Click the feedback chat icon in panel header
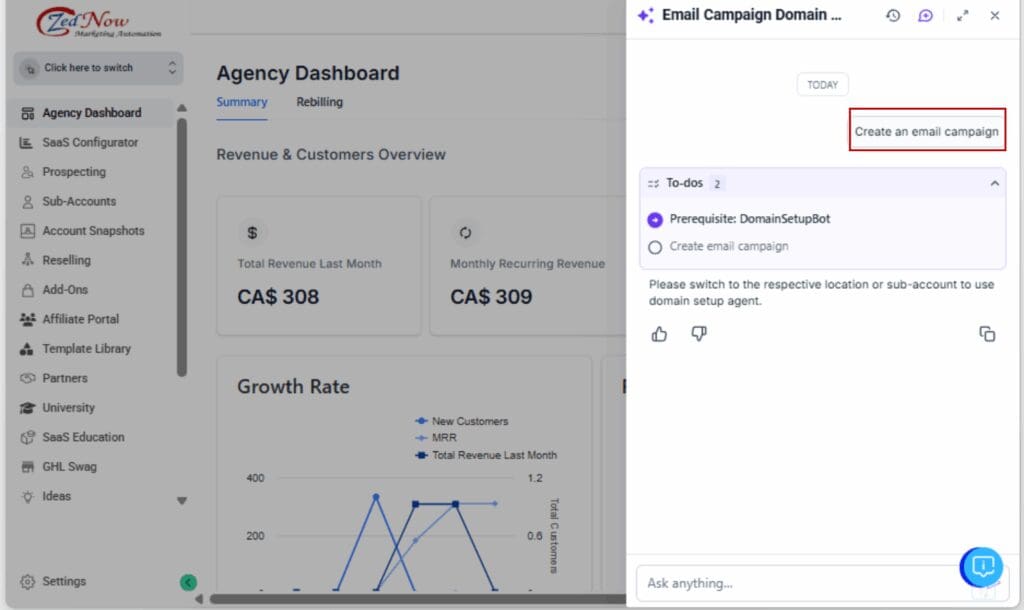This screenshot has height=610, width=1024. pyautogui.click(x=926, y=15)
